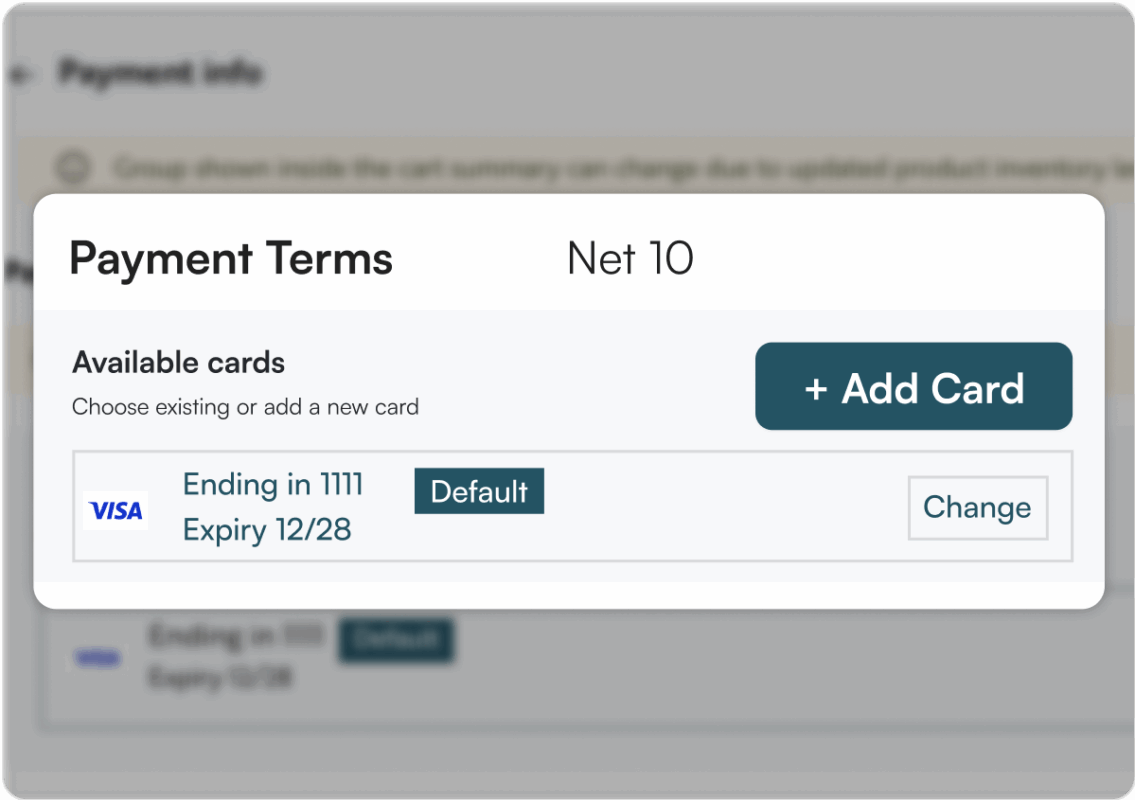Click the blurred Default badge below the dialog
1135x800 pixels.
coord(396,639)
